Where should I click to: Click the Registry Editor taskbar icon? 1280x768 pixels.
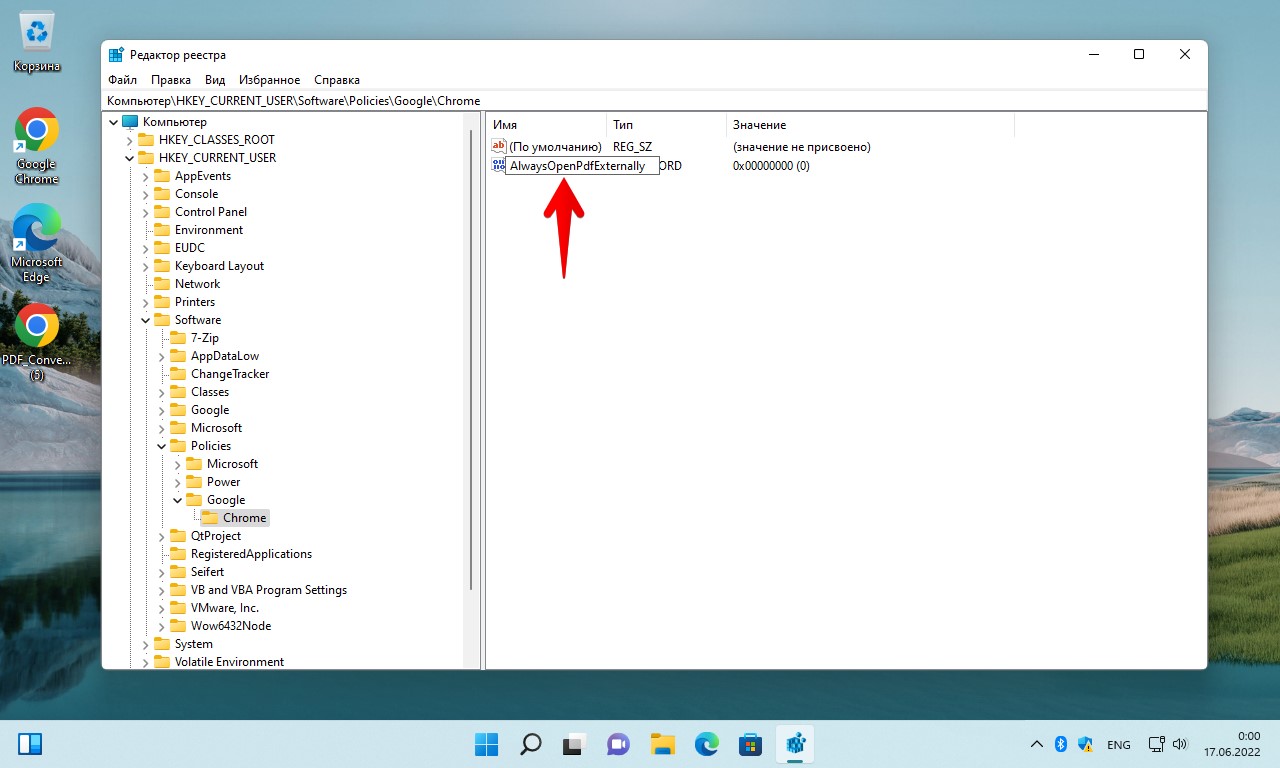coord(796,744)
